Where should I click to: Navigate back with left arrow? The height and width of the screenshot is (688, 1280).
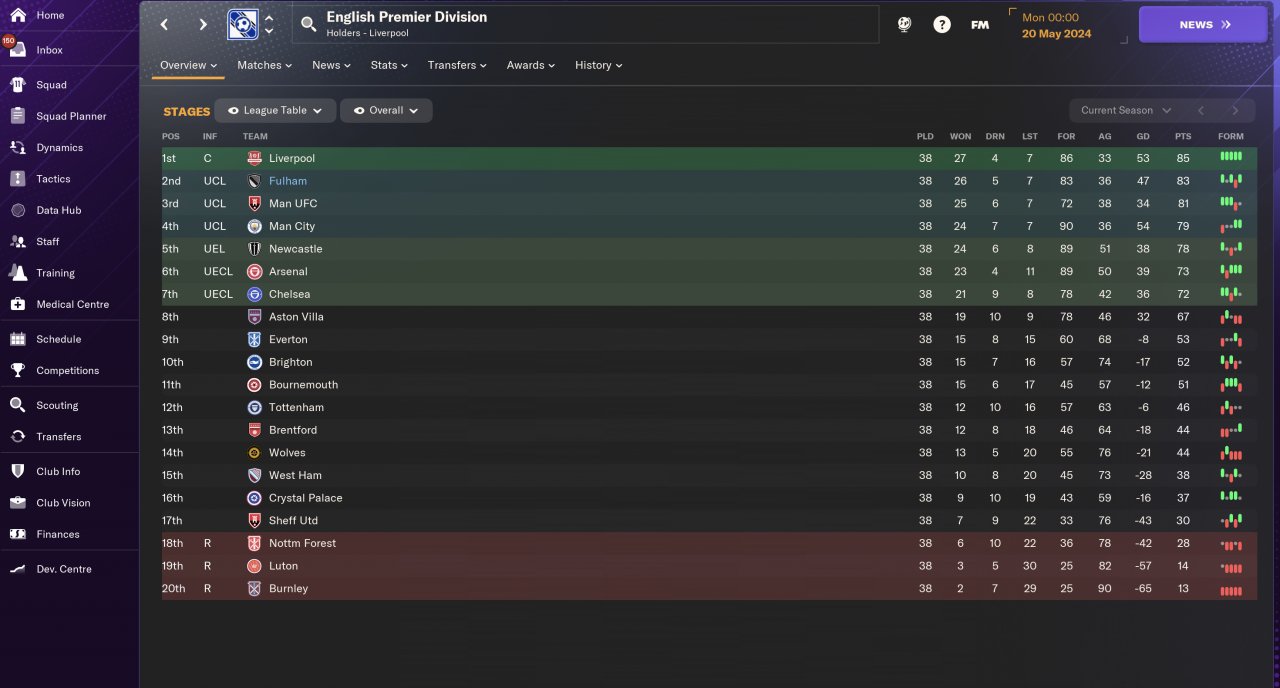tap(165, 25)
